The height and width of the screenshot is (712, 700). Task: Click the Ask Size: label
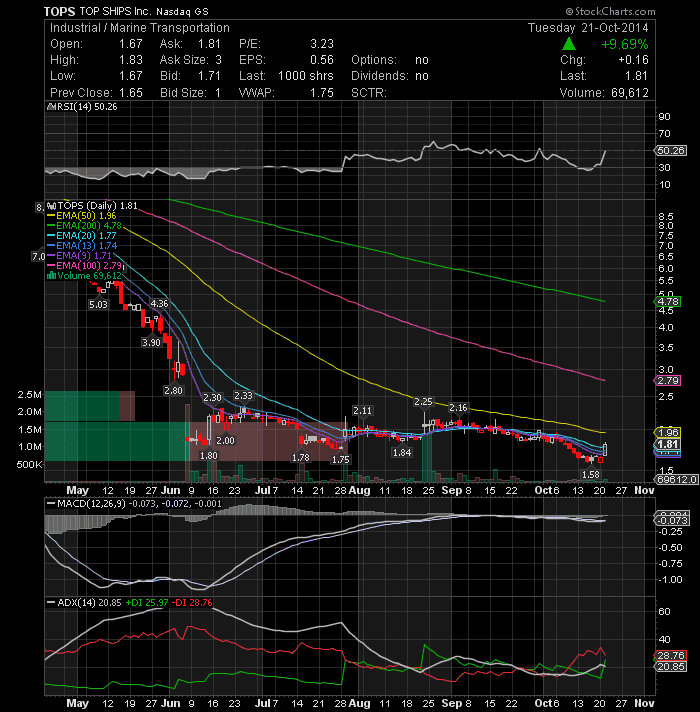pos(184,60)
